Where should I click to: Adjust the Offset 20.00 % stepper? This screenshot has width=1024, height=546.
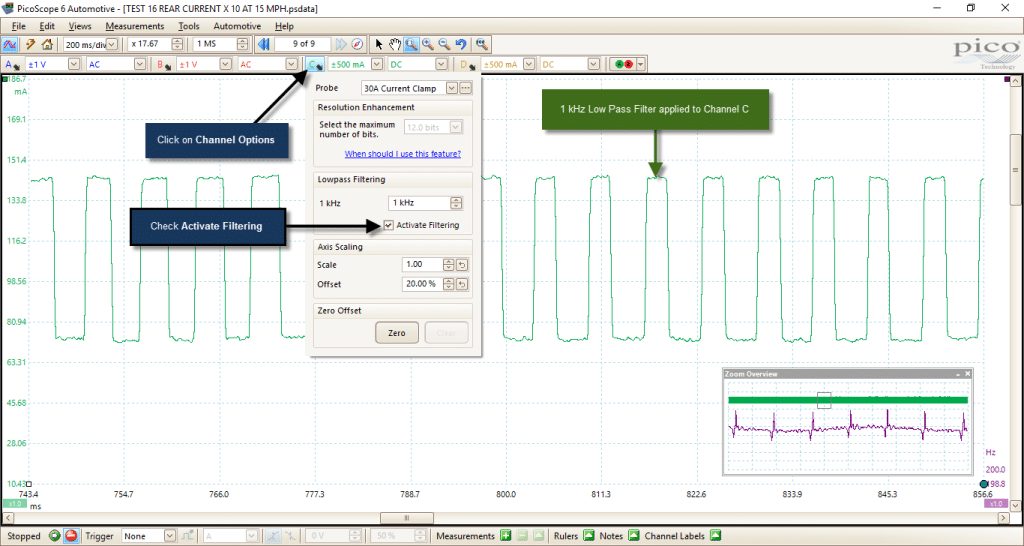click(x=448, y=284)
